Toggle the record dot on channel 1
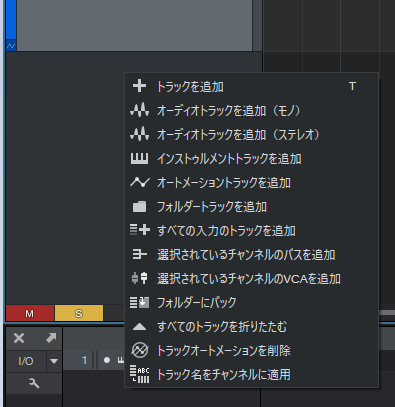Screen dimensions: 395x407 tap(107, 360)
